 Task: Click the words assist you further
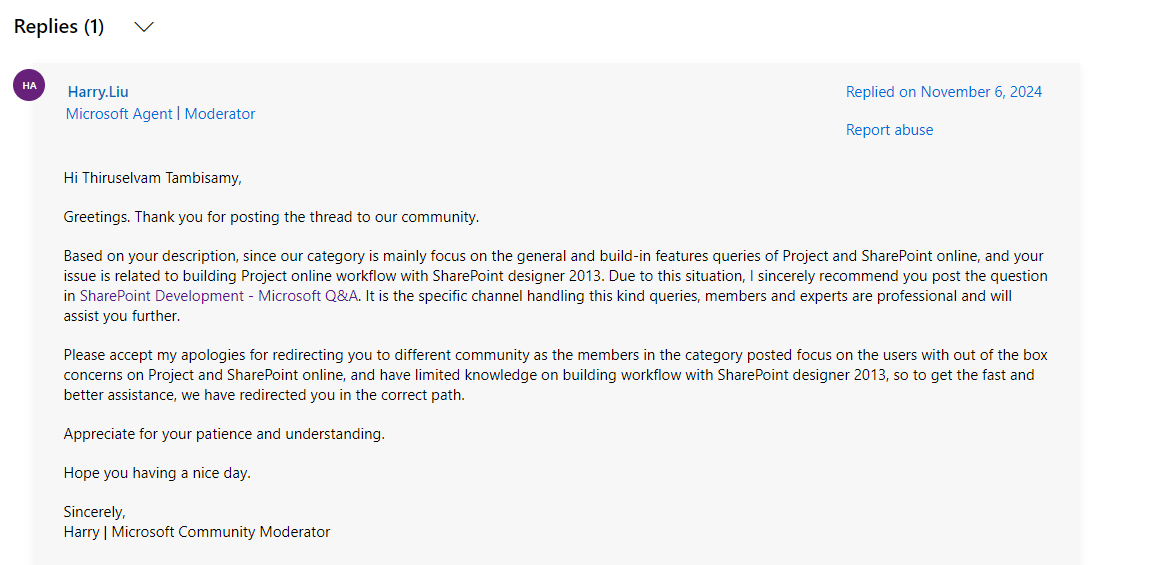[x=119, y=317]
